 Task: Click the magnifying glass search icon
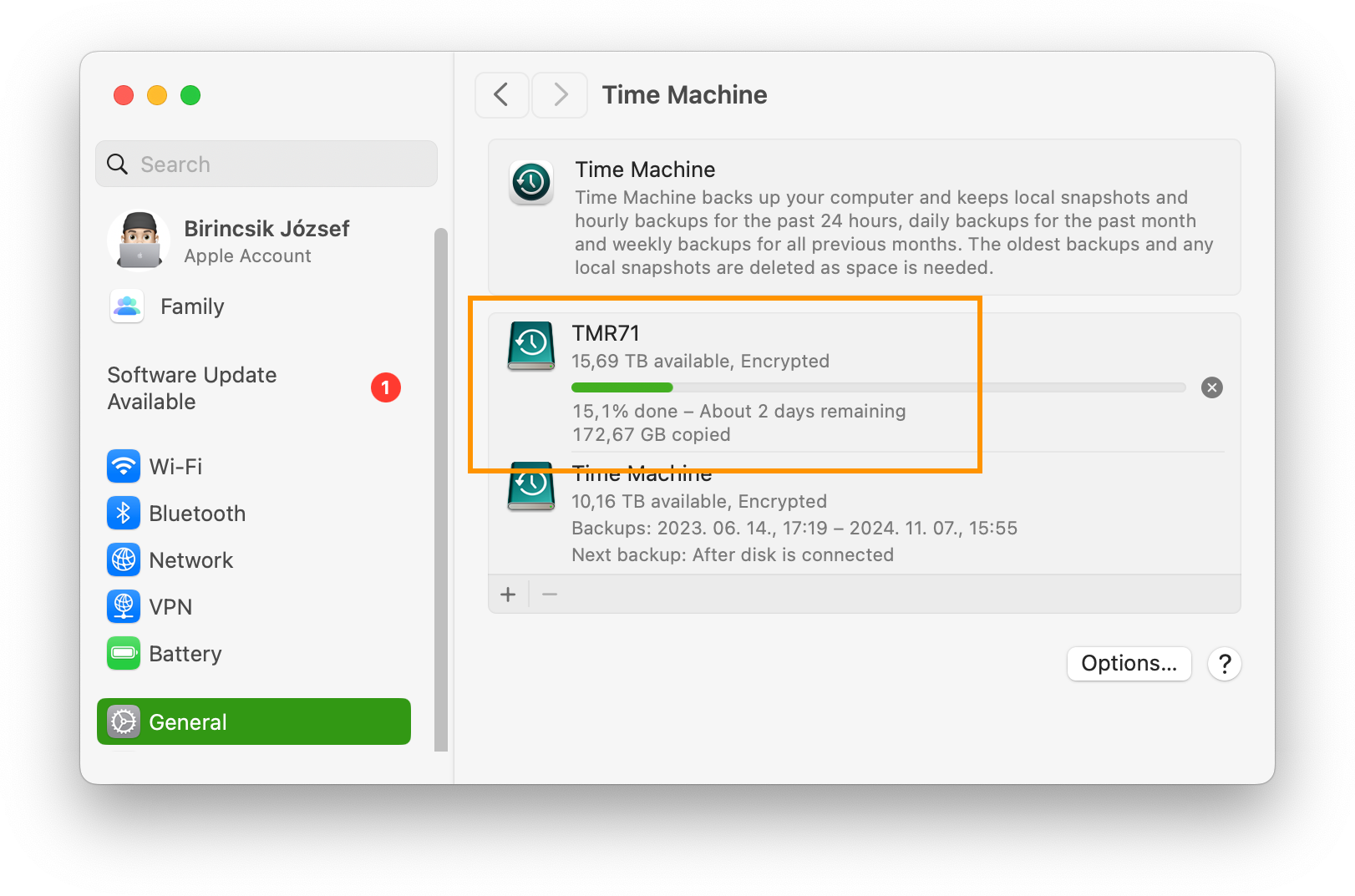click(118, 165)
